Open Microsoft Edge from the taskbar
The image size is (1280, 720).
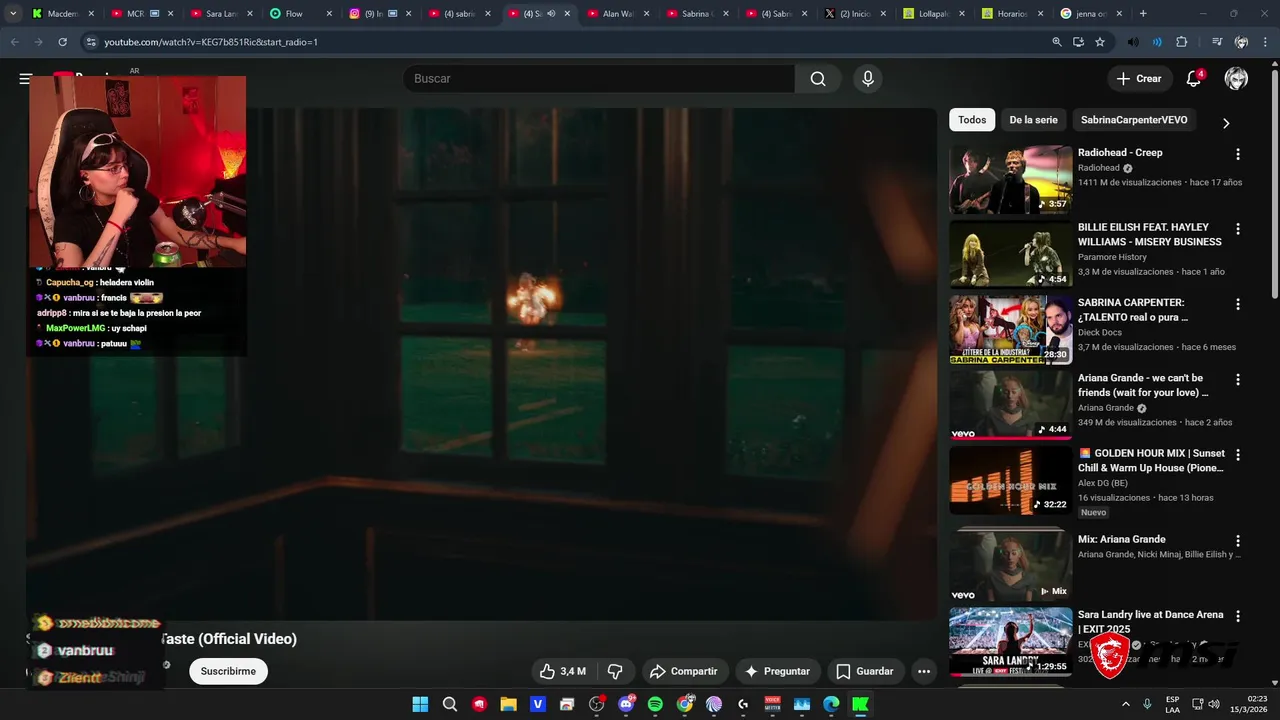click(x=831, y=704)
